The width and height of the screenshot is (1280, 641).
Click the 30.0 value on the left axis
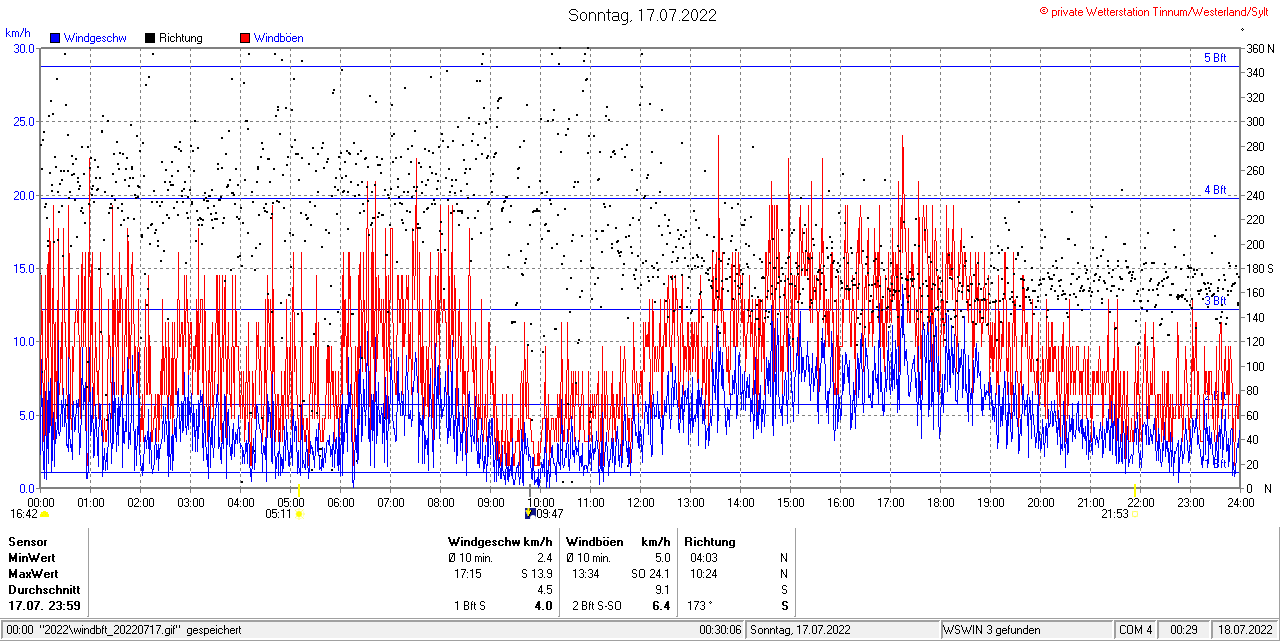[x=24, y=48]
